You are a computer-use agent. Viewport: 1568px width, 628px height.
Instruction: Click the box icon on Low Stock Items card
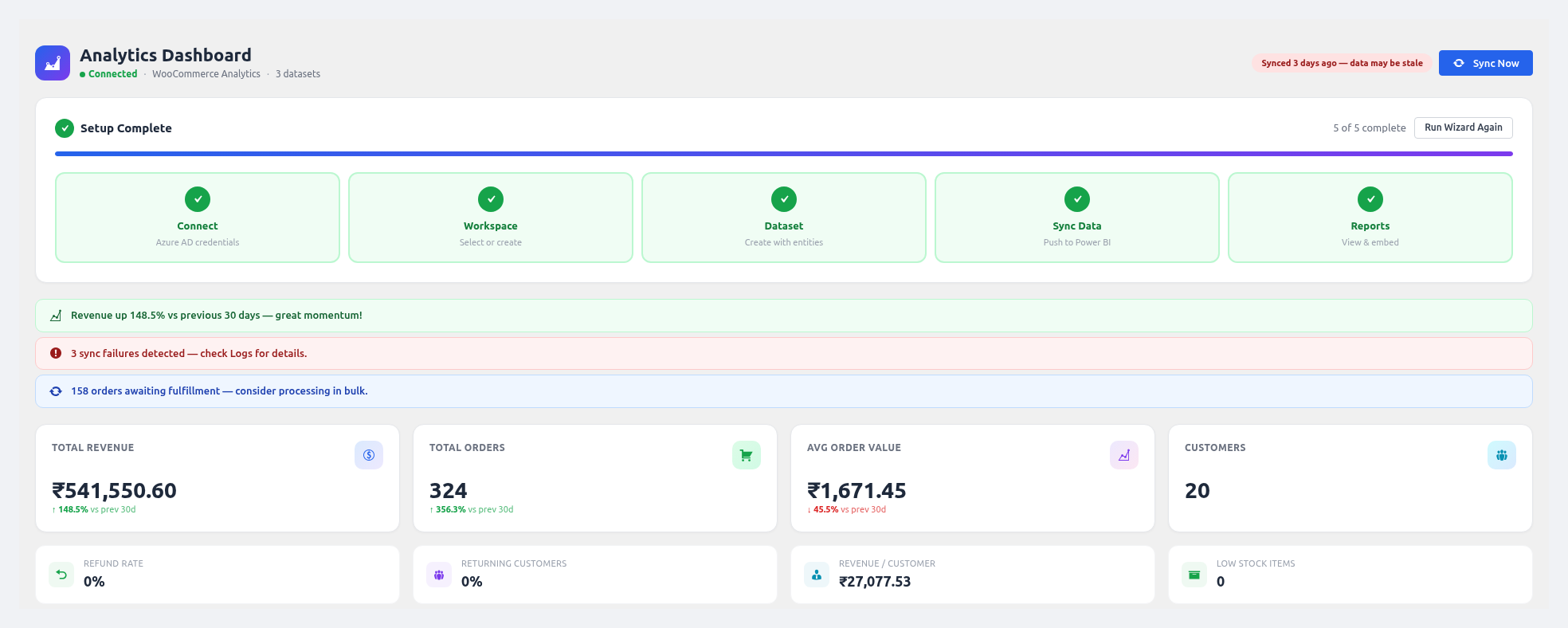tap(1194, 575)
